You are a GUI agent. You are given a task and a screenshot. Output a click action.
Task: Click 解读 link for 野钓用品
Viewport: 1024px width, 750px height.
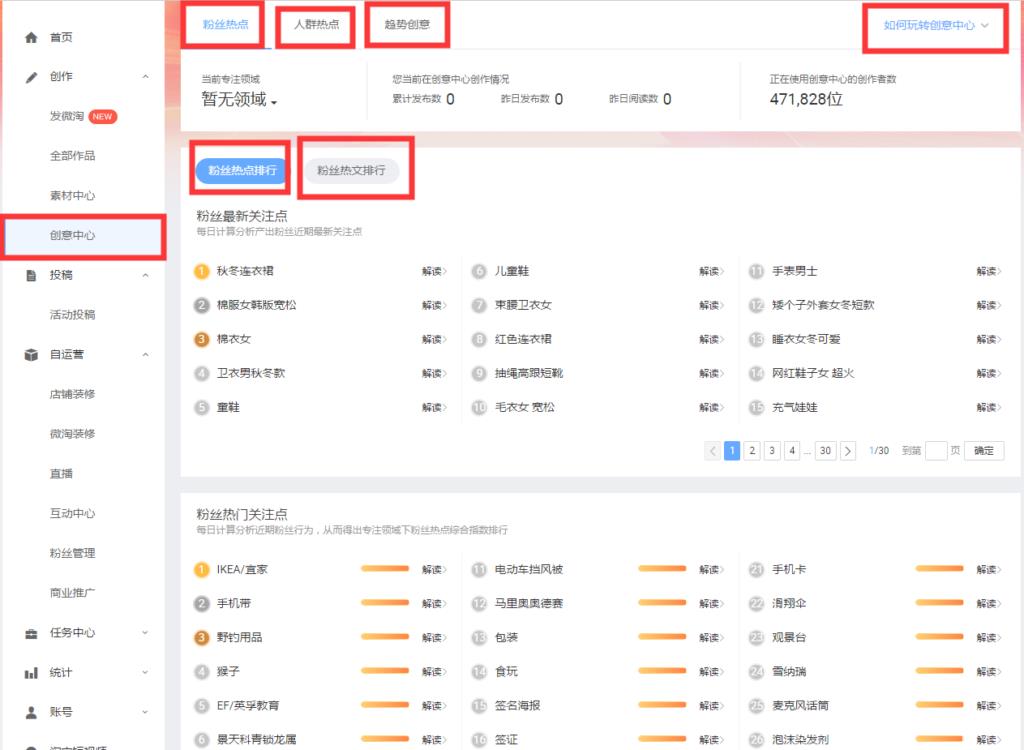[x=434, y=638]
